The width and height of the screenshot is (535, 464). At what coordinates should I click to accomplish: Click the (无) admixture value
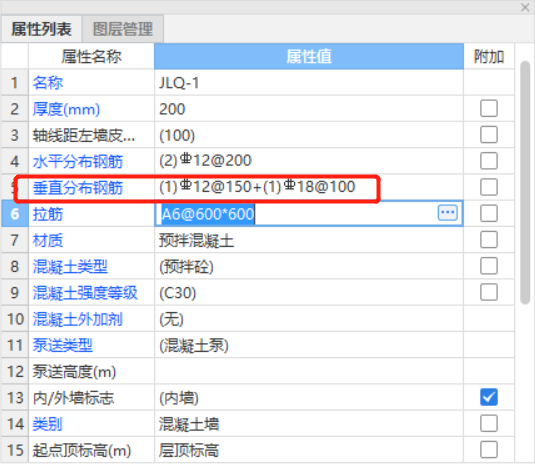tap(309, 319)
